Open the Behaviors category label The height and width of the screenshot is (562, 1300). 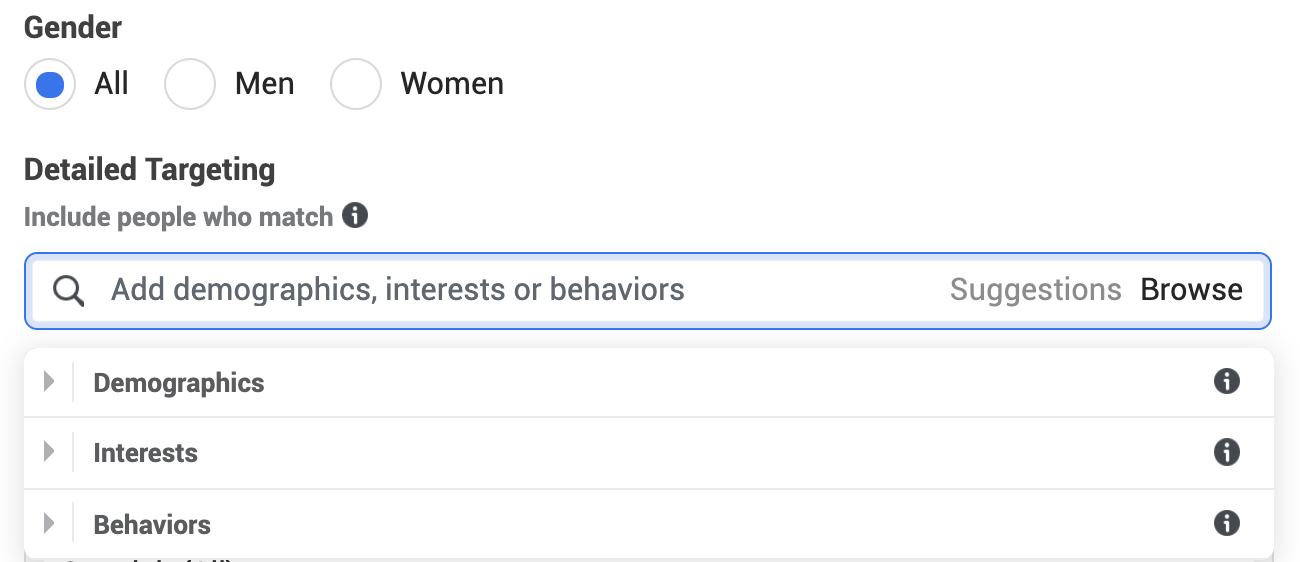152,524
